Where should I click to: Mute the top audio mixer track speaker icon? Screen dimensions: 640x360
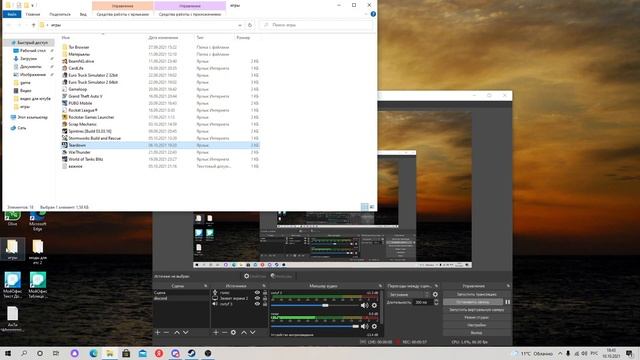coord(364,305)
